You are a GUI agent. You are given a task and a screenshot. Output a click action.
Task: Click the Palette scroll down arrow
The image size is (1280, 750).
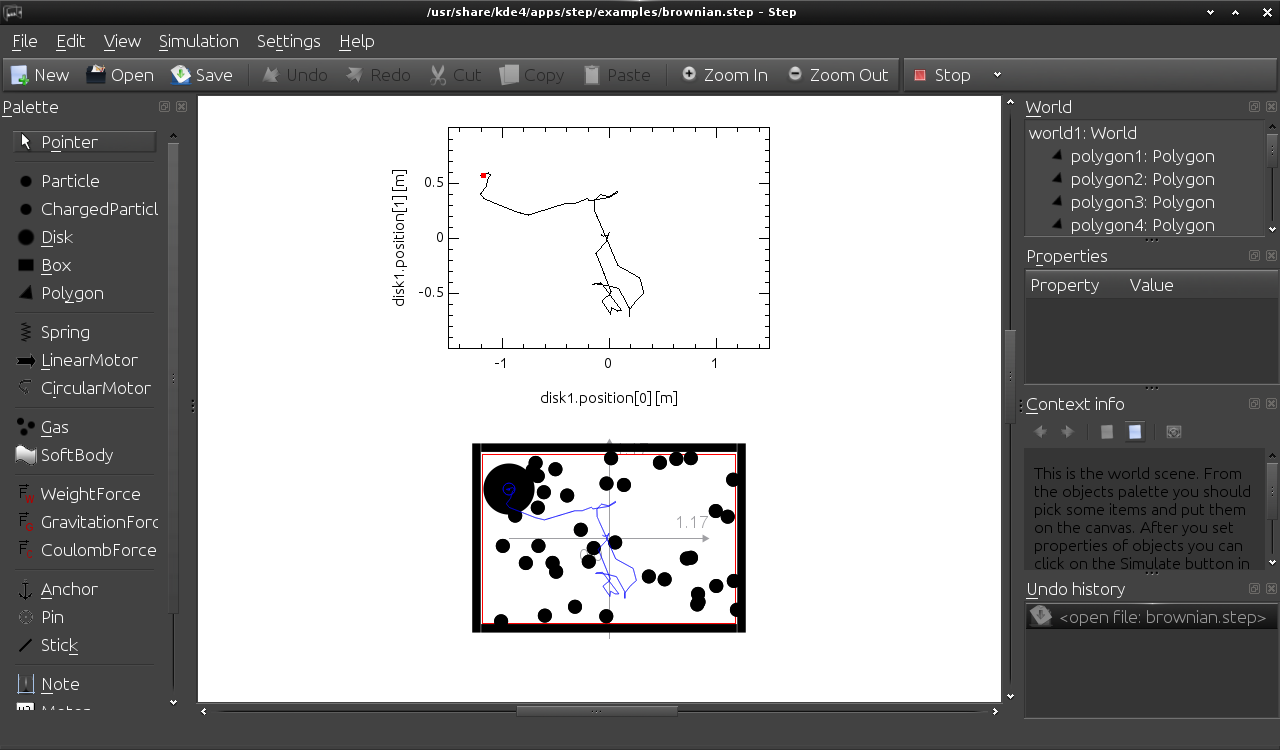(x=173, y=703)
